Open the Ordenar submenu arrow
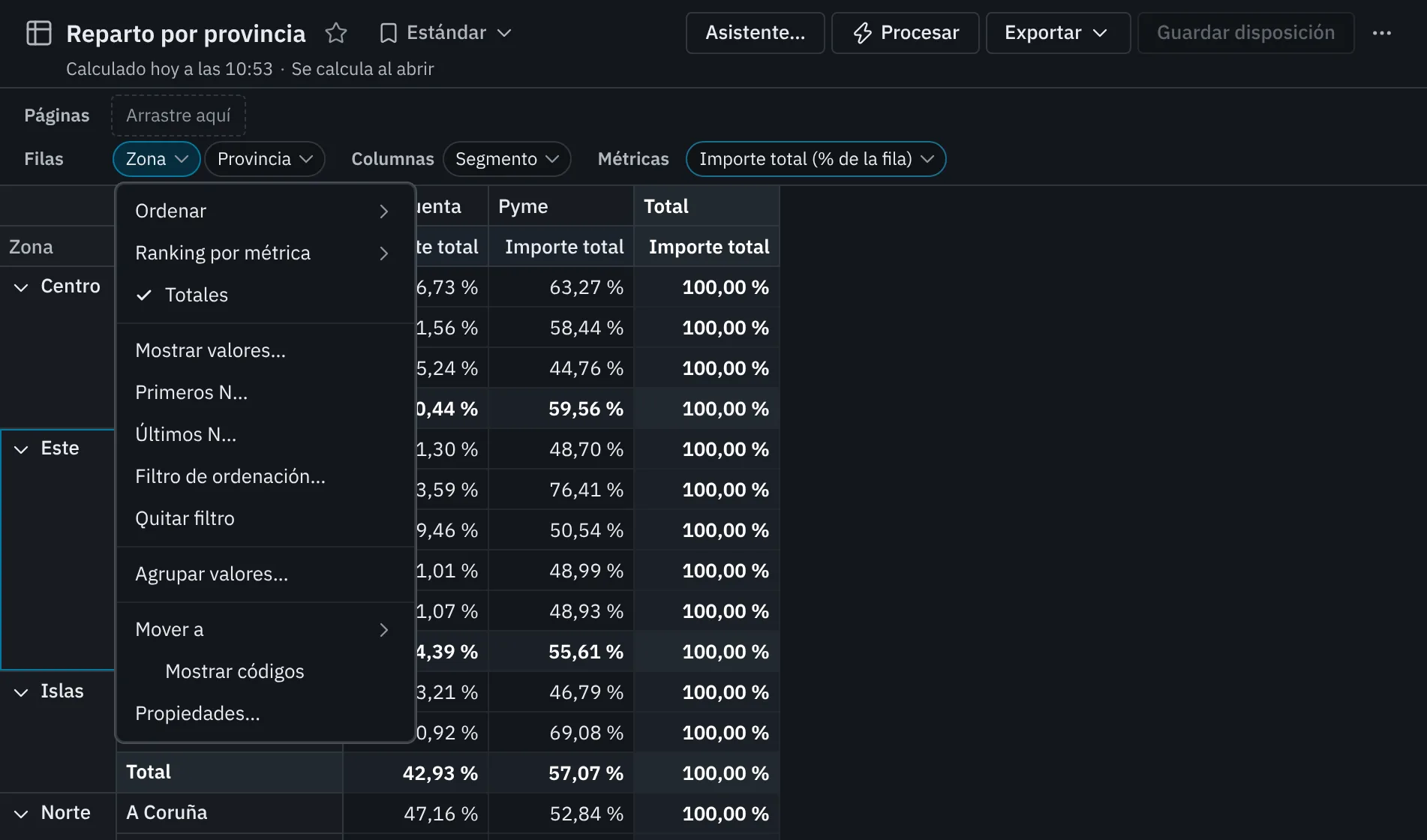 click(384, 211)
